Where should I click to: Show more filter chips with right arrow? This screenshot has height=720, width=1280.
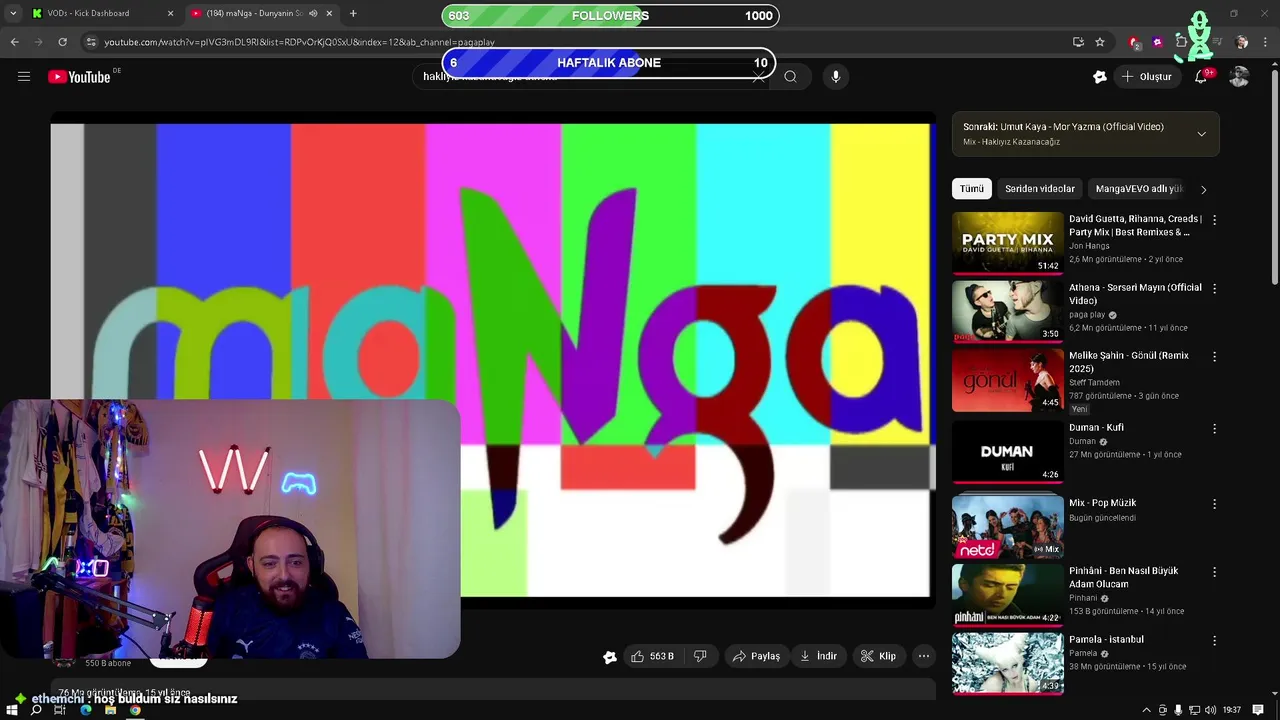[1203, 189]
